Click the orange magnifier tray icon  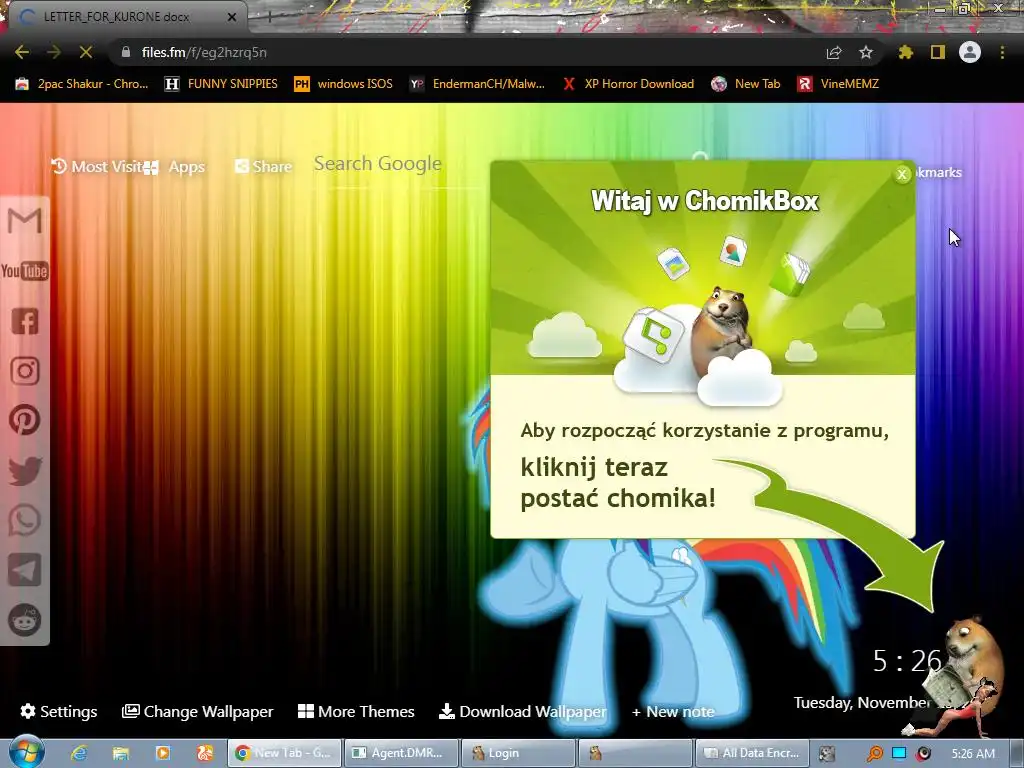pos(875,754)
